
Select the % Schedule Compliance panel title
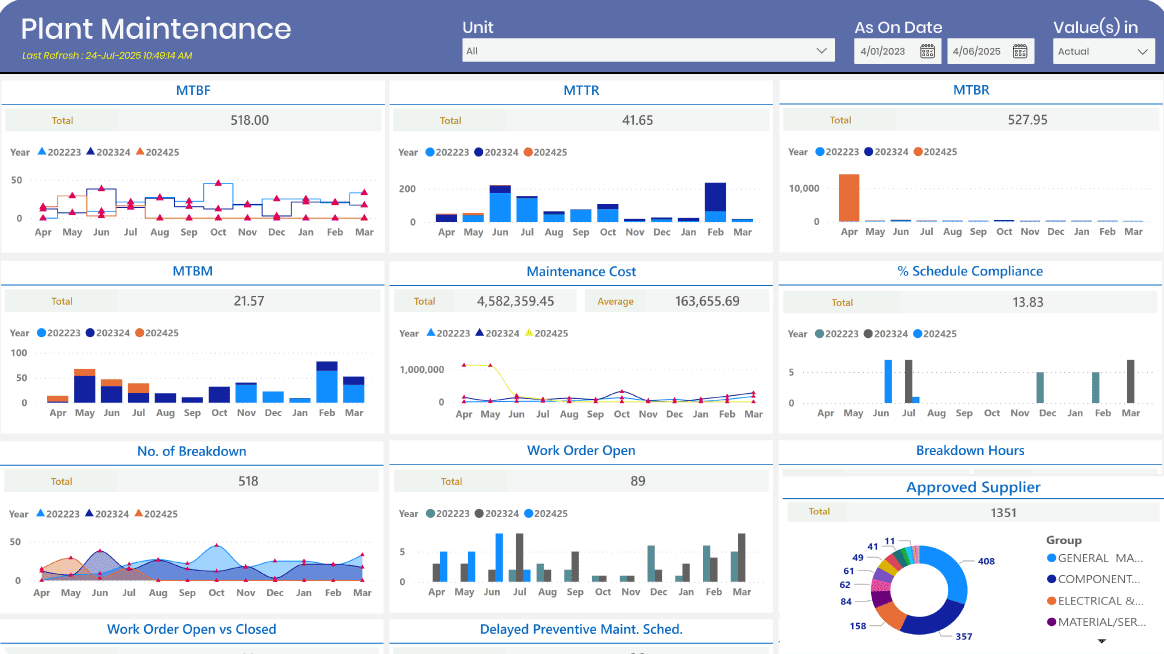(x=970, y=272)
